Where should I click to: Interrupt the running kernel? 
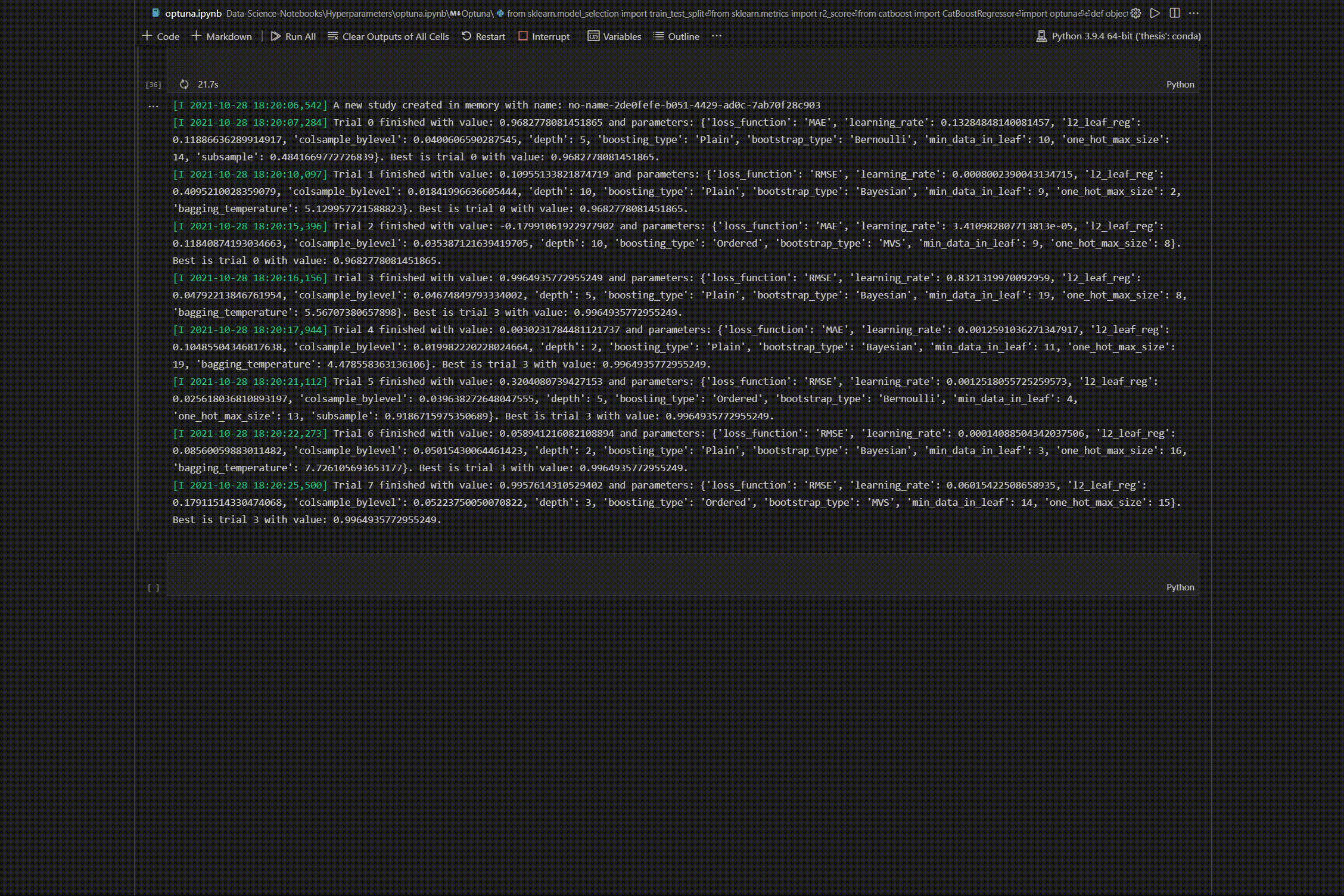(x=544, y=36)
